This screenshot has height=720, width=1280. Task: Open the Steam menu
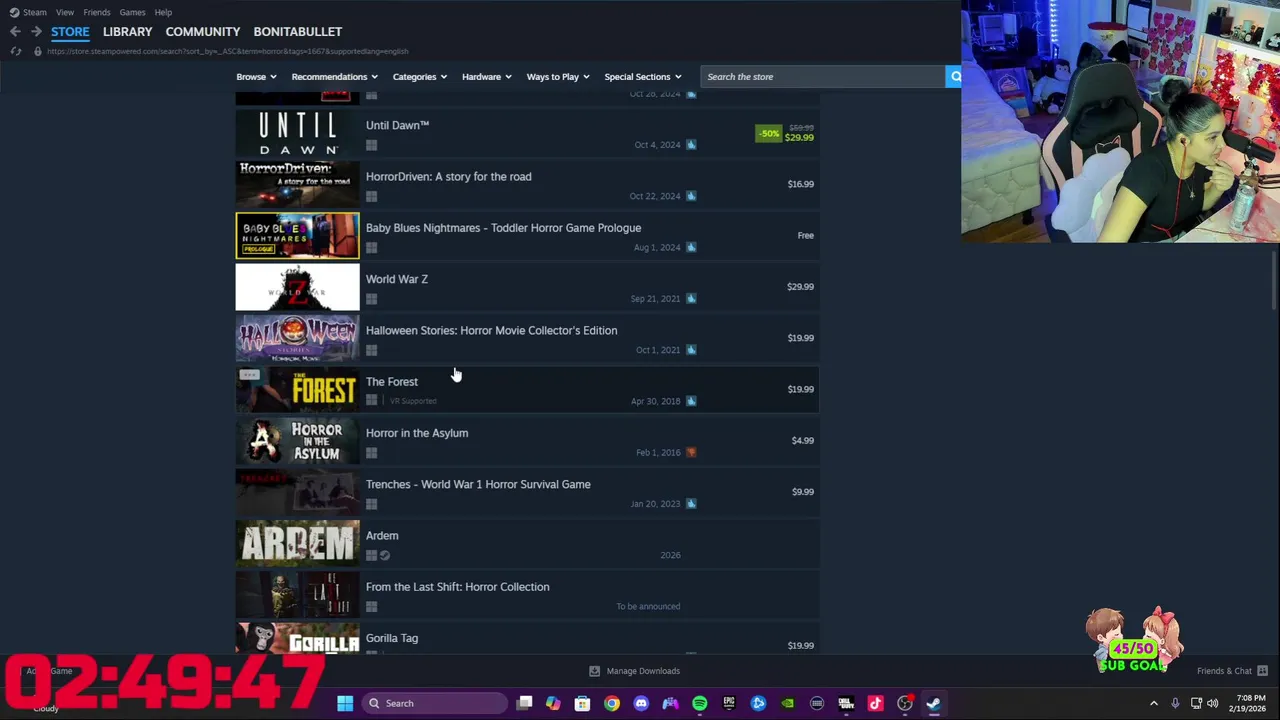[28, 12]
